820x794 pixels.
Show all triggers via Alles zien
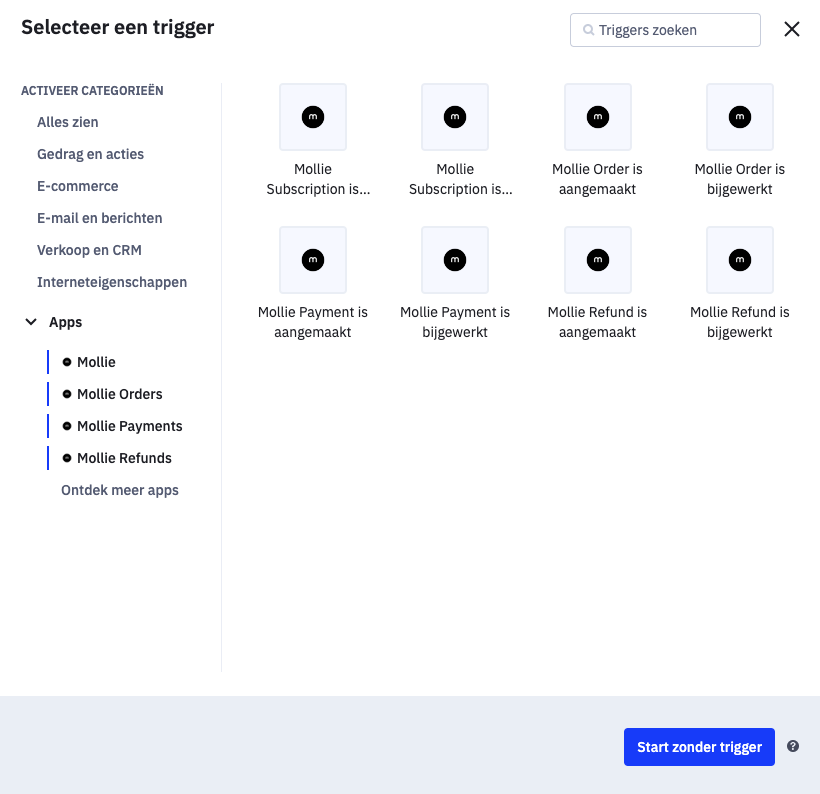coord(67,122)
